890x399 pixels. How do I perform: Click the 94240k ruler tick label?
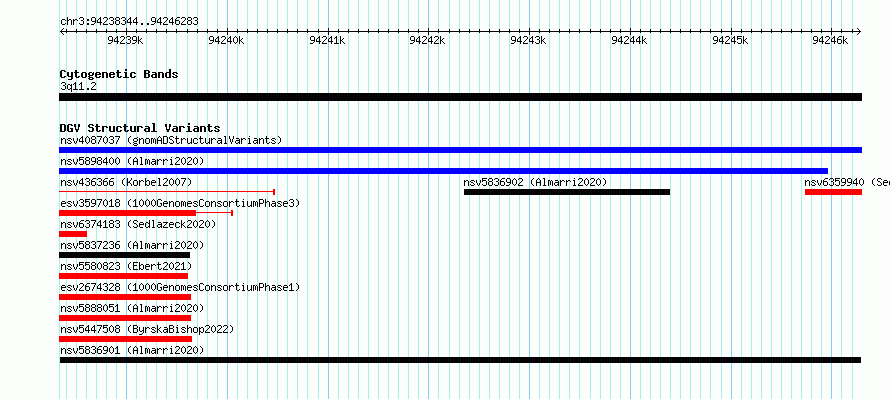(x=226, y=40)
